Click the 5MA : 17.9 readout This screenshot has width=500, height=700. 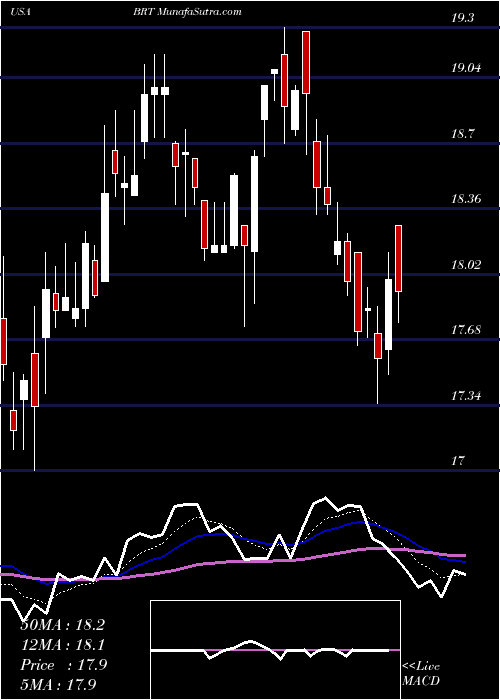click(x=59, y=684)
